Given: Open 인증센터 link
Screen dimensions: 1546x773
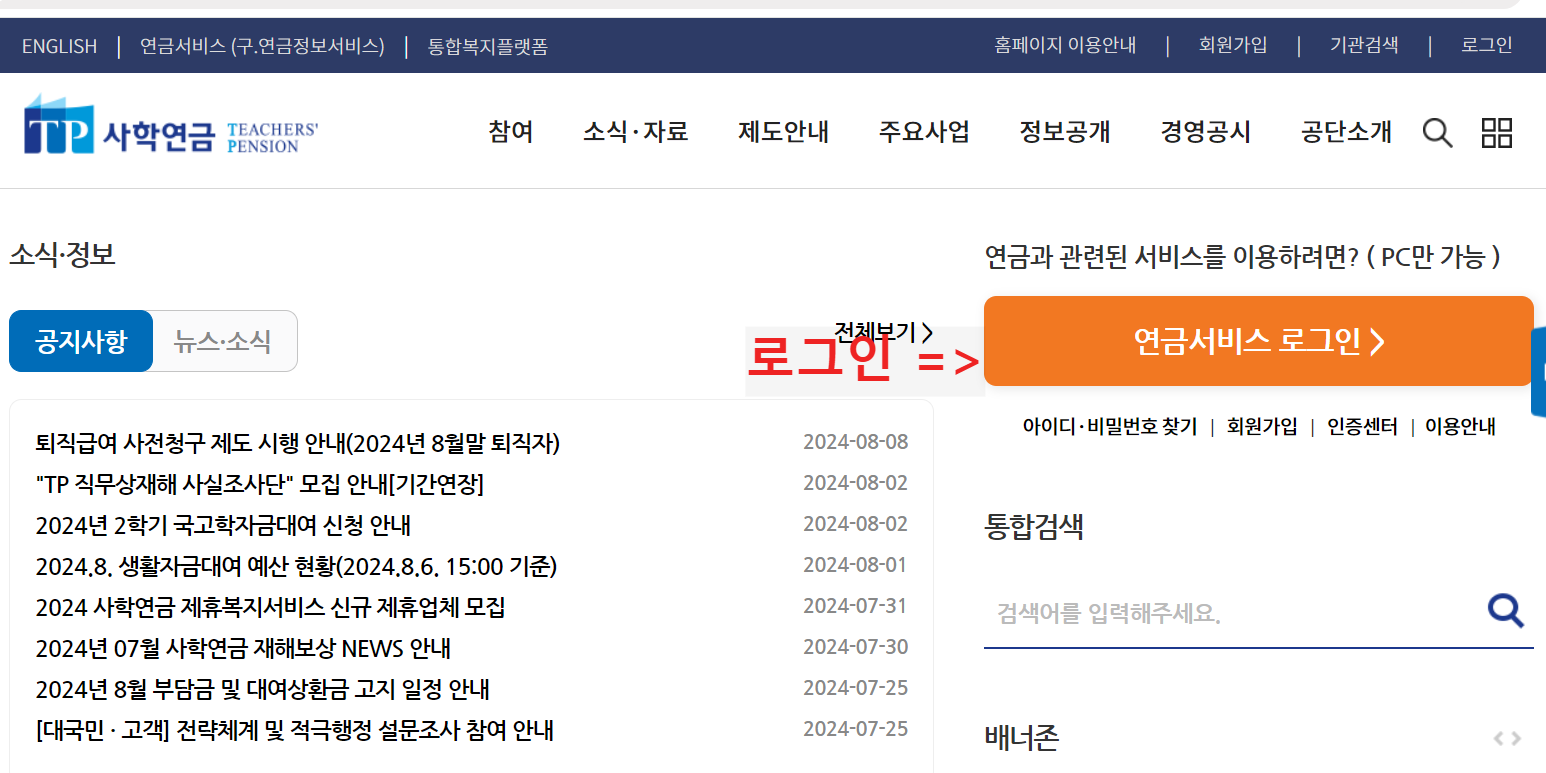Looking at the screenshot, I should 1362,426.
